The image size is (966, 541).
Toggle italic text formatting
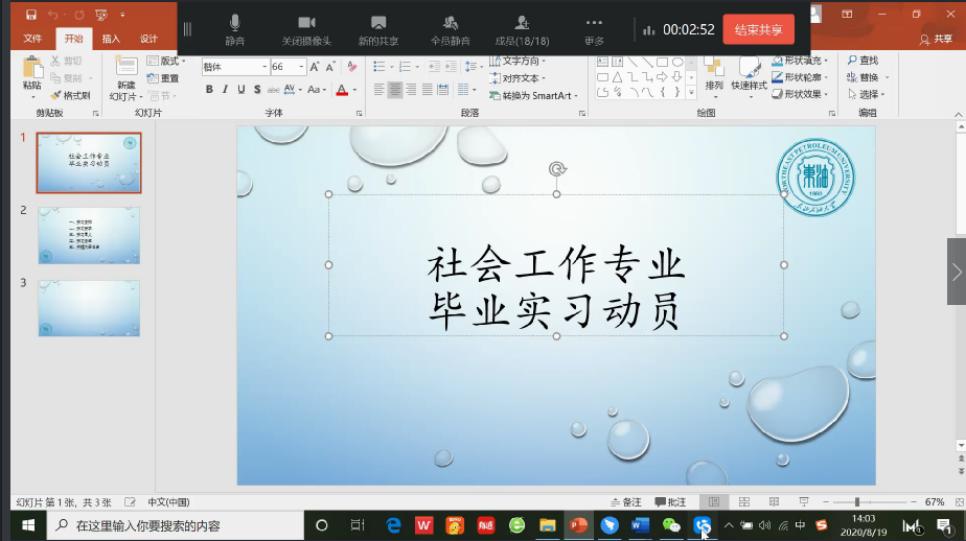tap(225, 89)
